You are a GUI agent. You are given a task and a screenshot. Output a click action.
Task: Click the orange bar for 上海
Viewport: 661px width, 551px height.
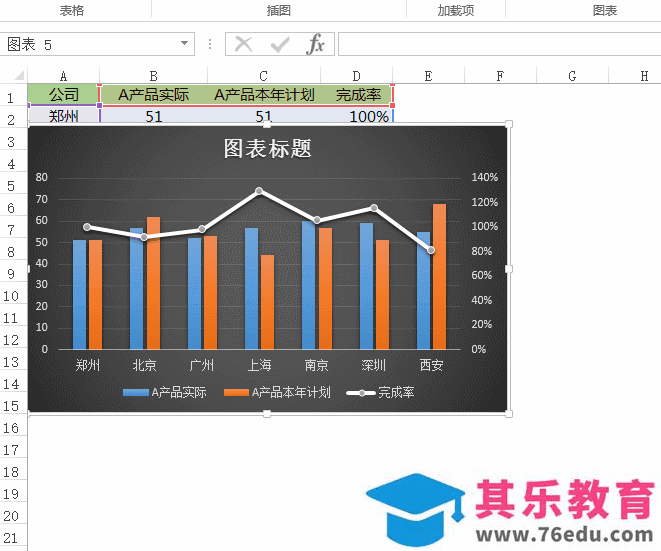pyautogui.click(x=267, y=302)
